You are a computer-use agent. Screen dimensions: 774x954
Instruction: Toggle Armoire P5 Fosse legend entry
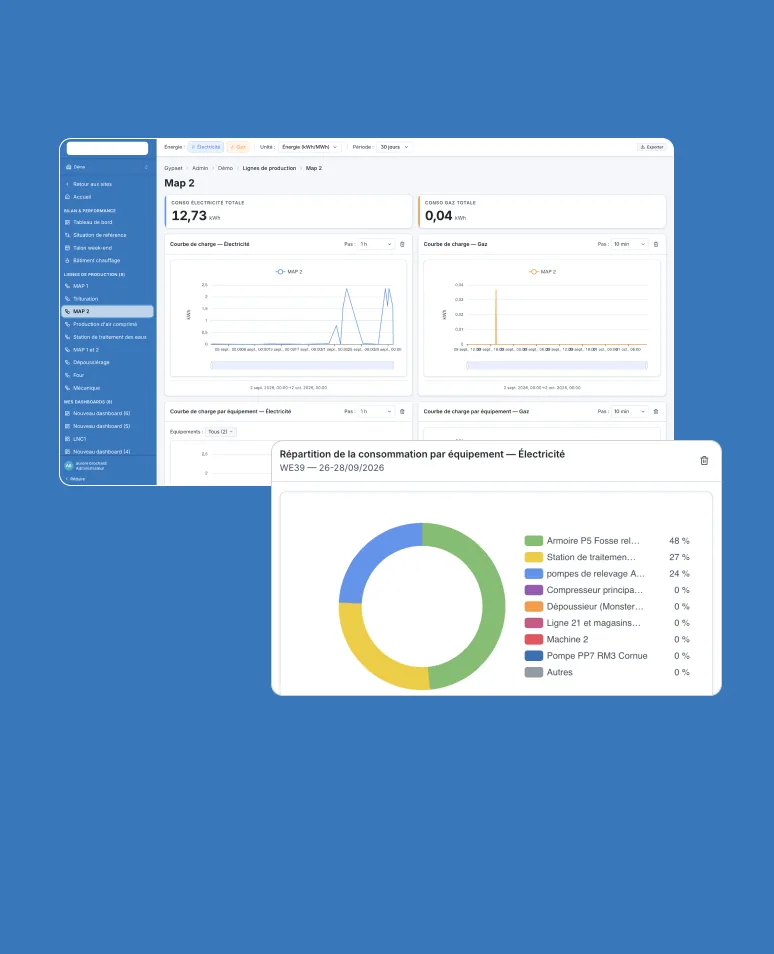tap(607, 540)
